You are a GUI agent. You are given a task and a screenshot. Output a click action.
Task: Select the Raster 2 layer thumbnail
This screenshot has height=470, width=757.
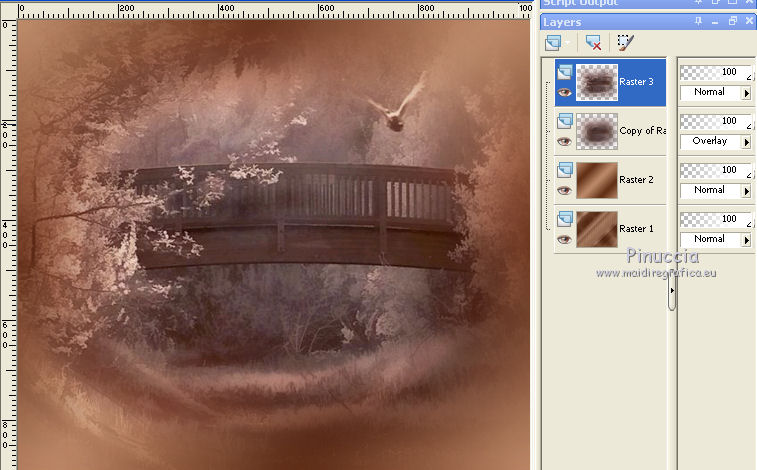point(597,180)
